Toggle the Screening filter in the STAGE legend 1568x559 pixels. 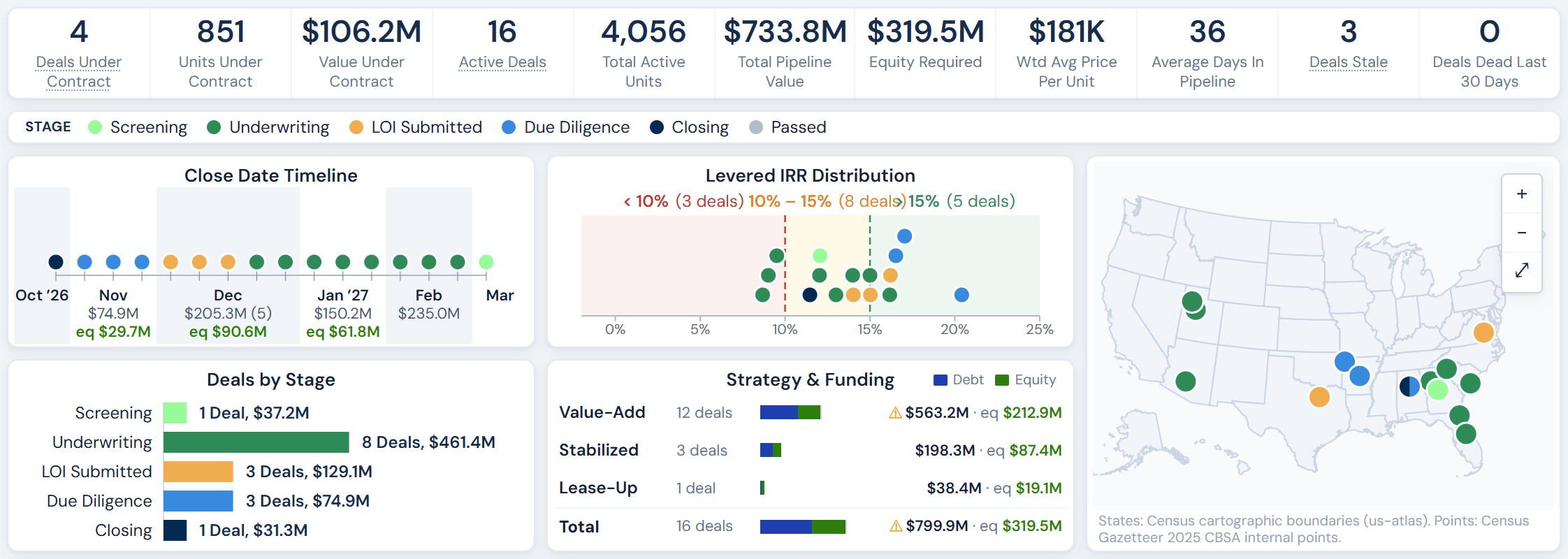(138, 127)
